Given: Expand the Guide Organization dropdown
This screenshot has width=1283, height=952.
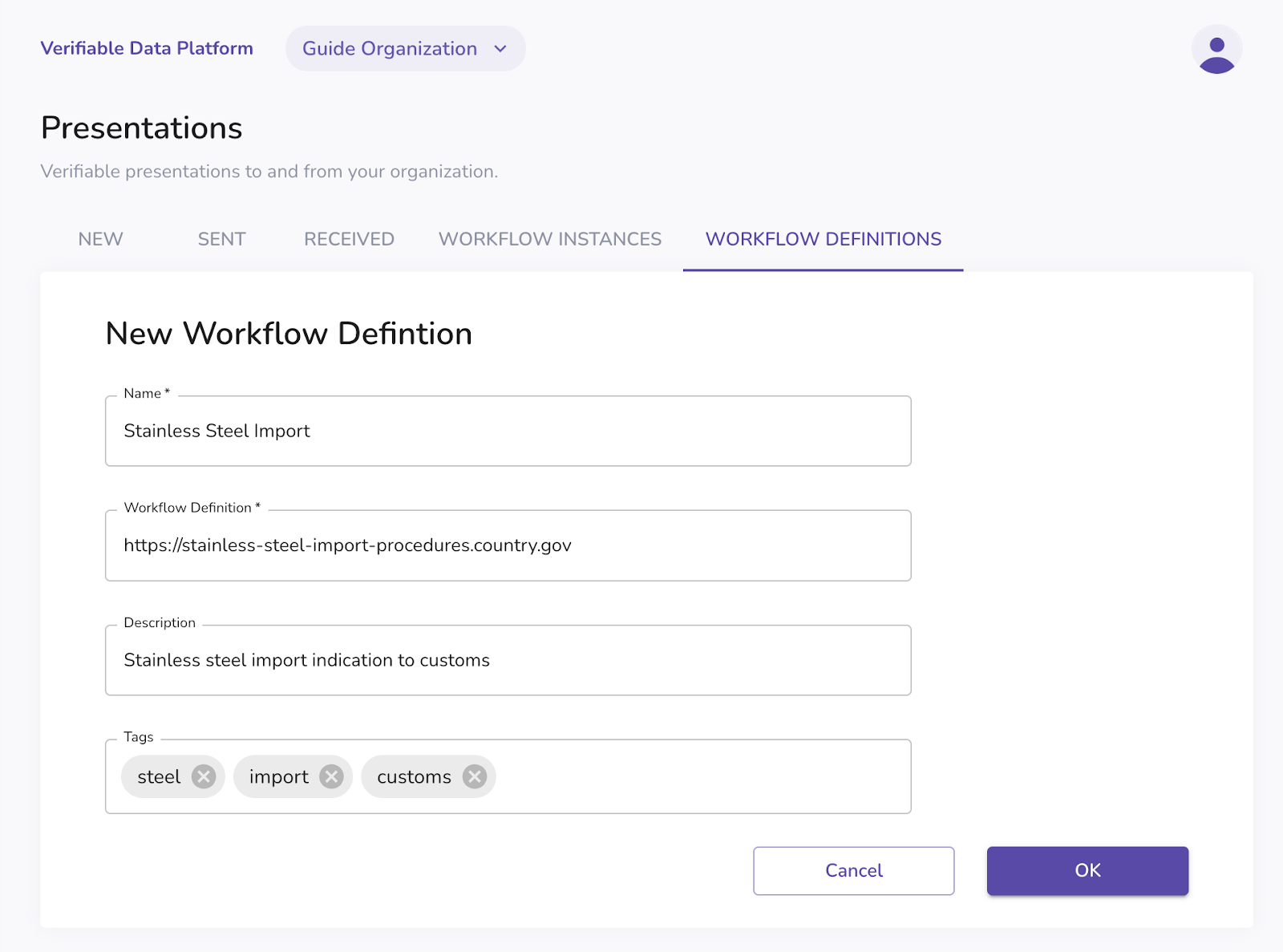Looking at the screenshot, I should point(405,49).
